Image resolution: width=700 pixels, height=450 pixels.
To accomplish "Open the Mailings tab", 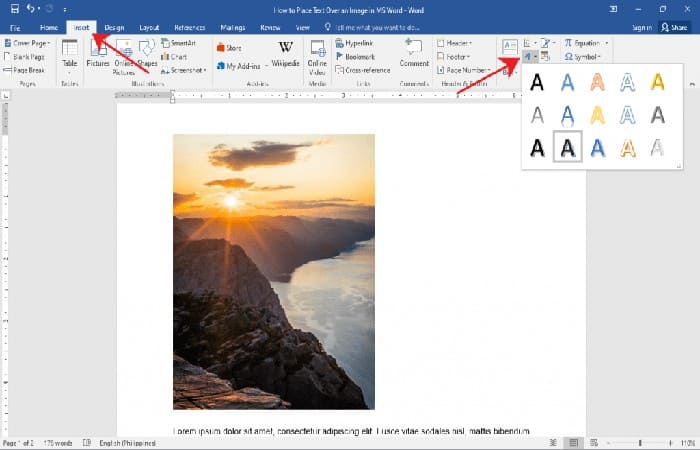I will [231, 27].
